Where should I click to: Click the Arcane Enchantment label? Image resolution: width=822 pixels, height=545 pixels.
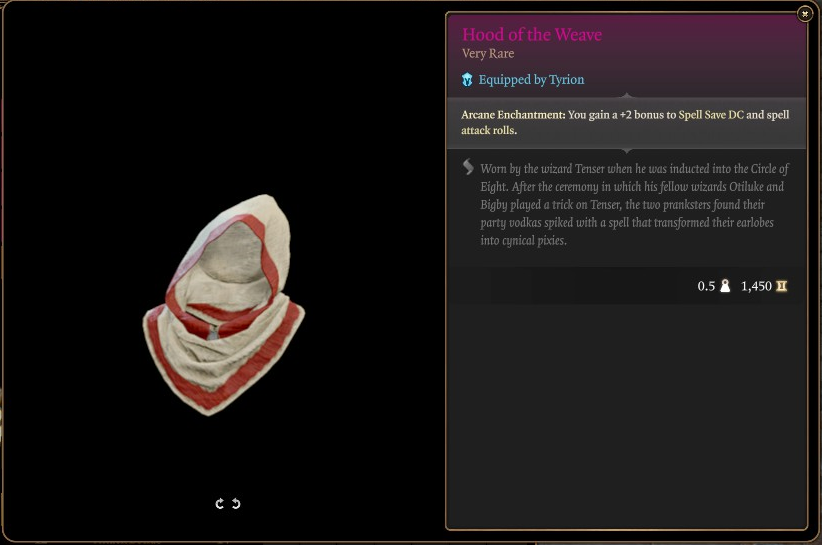pyautogui.click(x=513, y=115)
